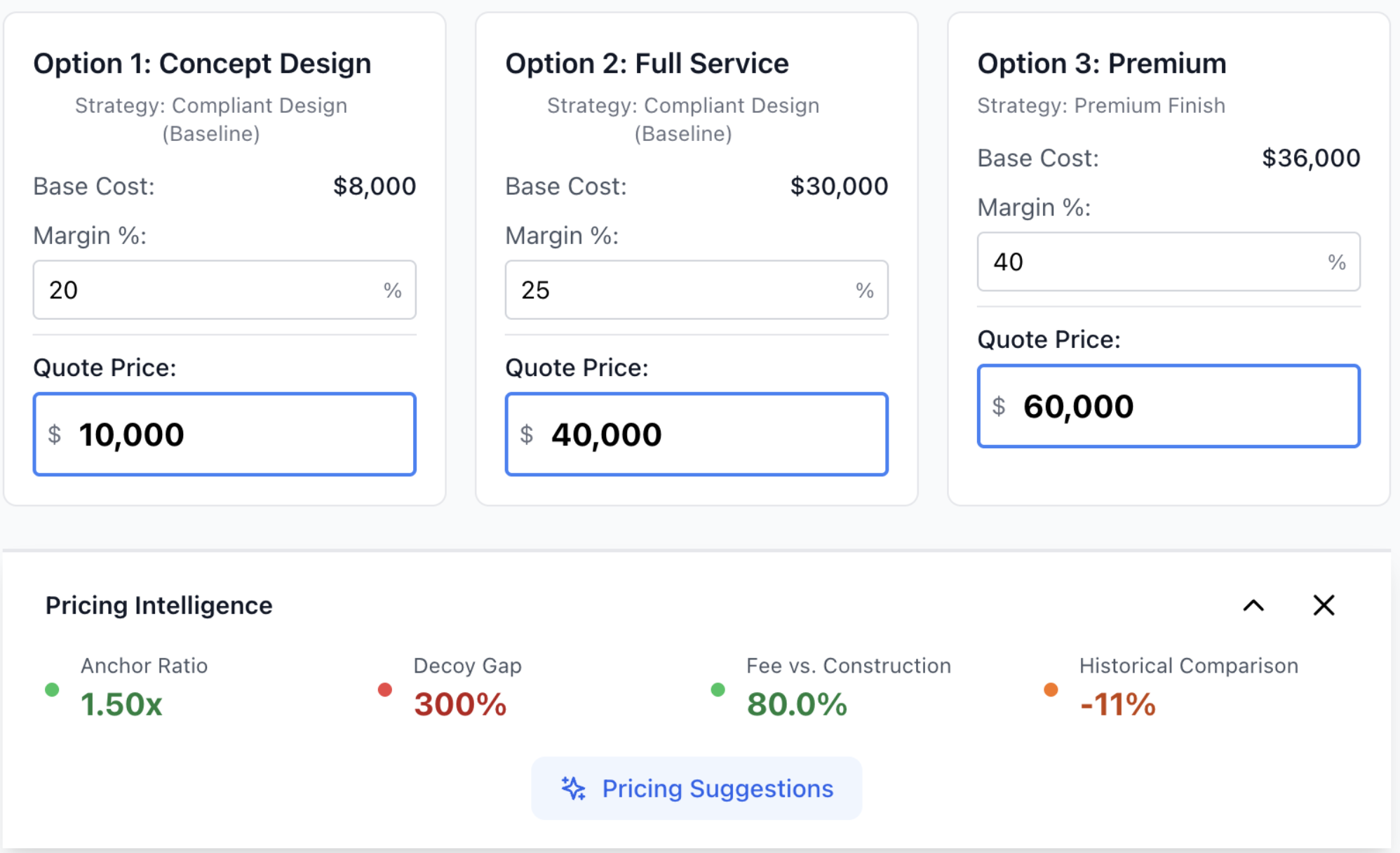Collapse the Pricing Intelligence panel chevron
This screenshot has width=1400, height=853.
pyautogui.click(x=1253, y=605)
